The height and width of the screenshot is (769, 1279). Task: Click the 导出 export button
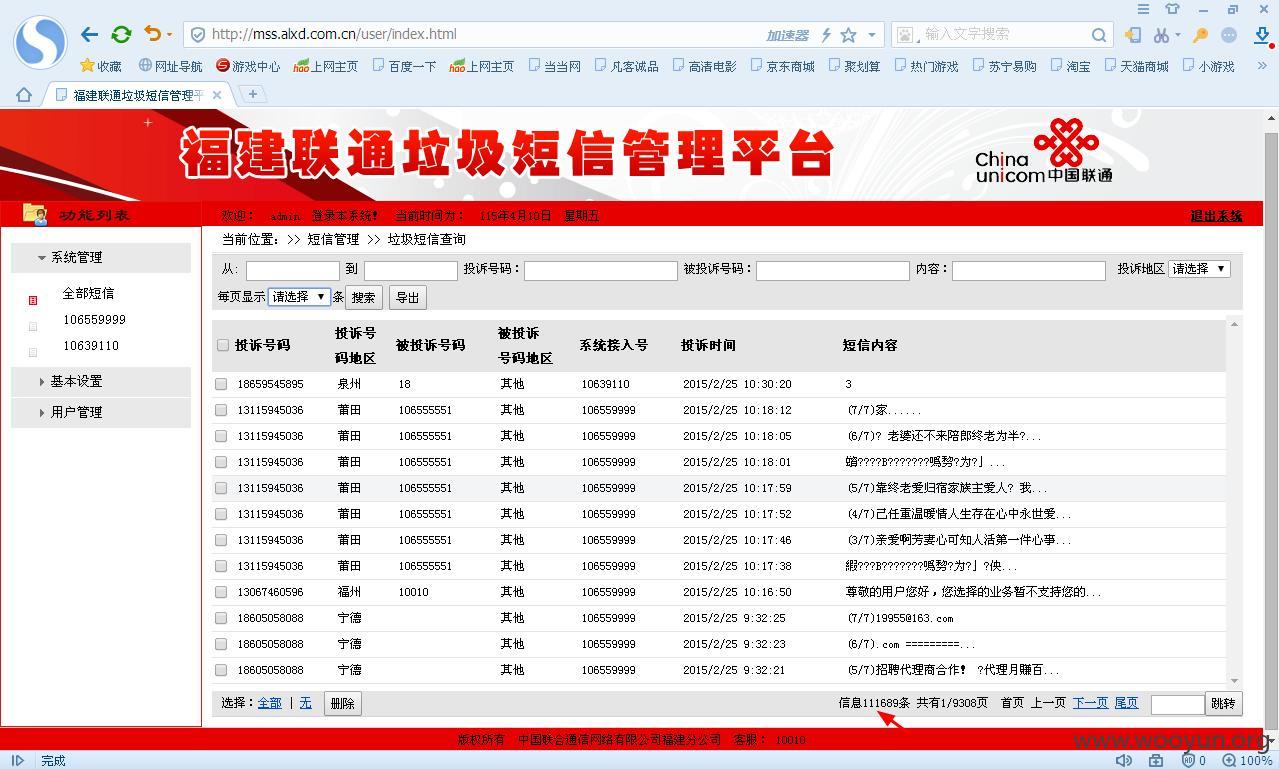(x=407, y=297)
